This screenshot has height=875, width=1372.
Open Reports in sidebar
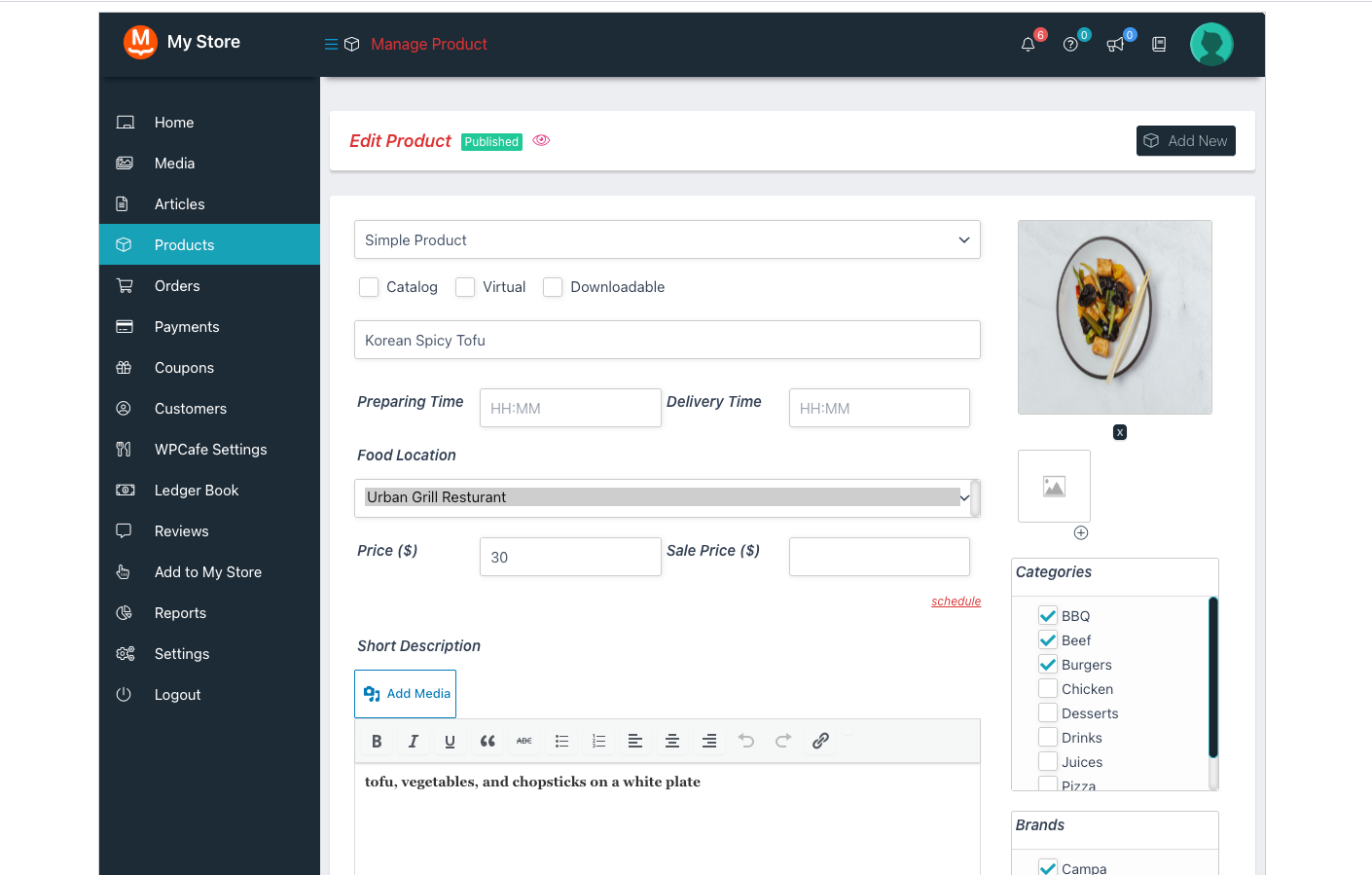coord(209,613)
